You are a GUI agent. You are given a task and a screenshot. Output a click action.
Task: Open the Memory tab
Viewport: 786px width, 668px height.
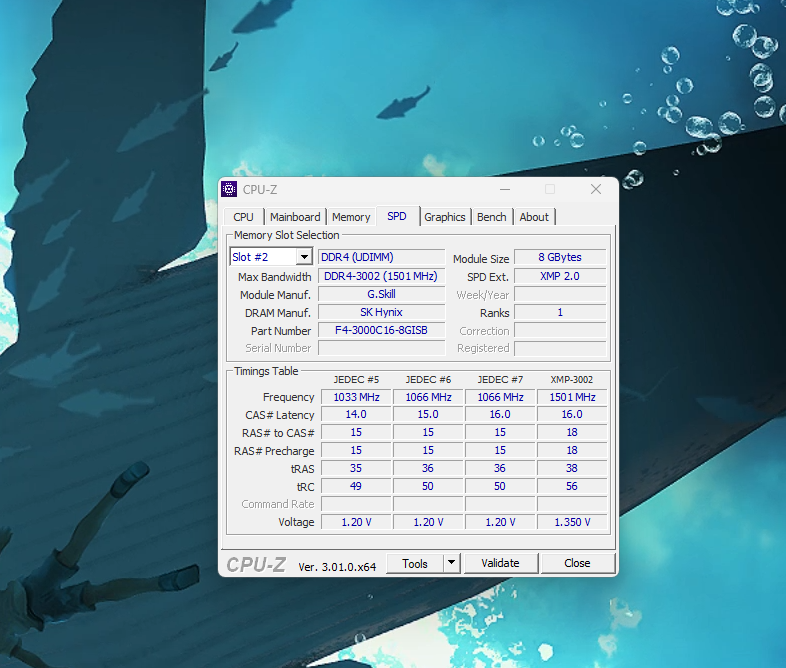[351, 217]
